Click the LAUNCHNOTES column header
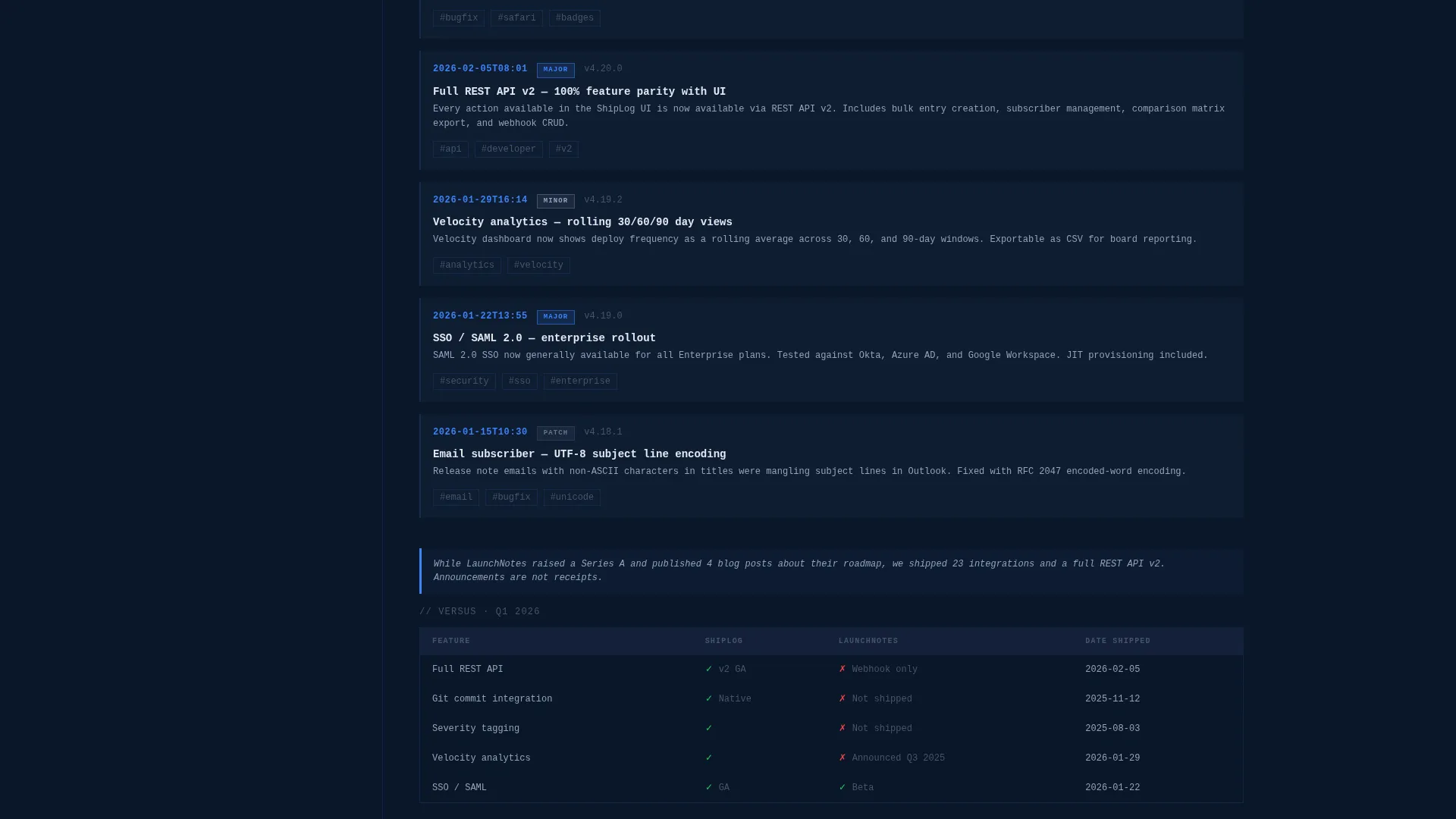 coord(868,642)
